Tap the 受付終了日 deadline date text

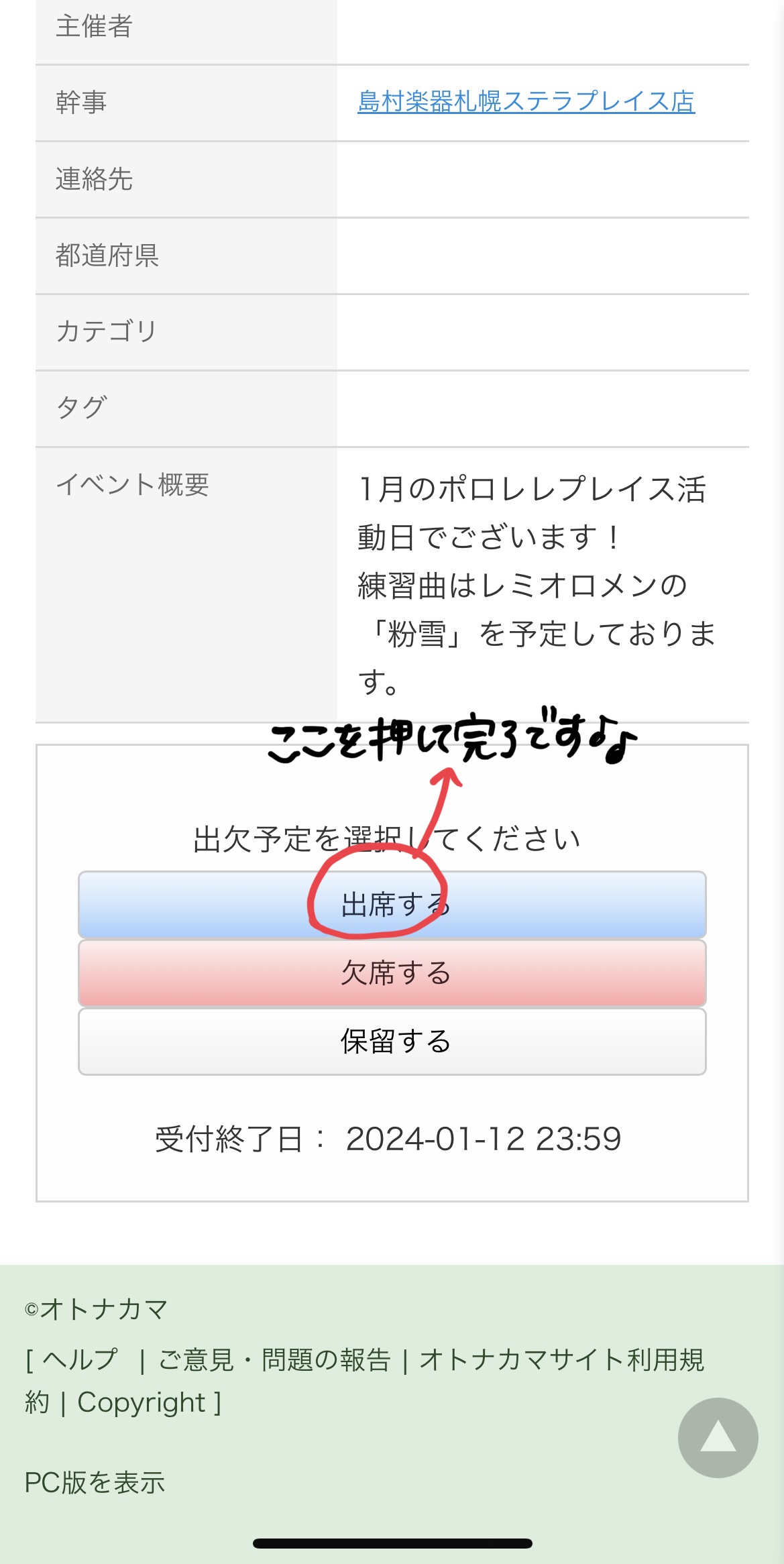[388, 1139]
